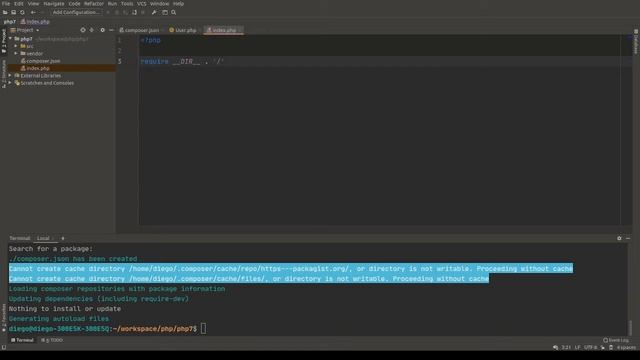
Task: Click the Open folder toolbar icon
Action: [x=5, y=13]
